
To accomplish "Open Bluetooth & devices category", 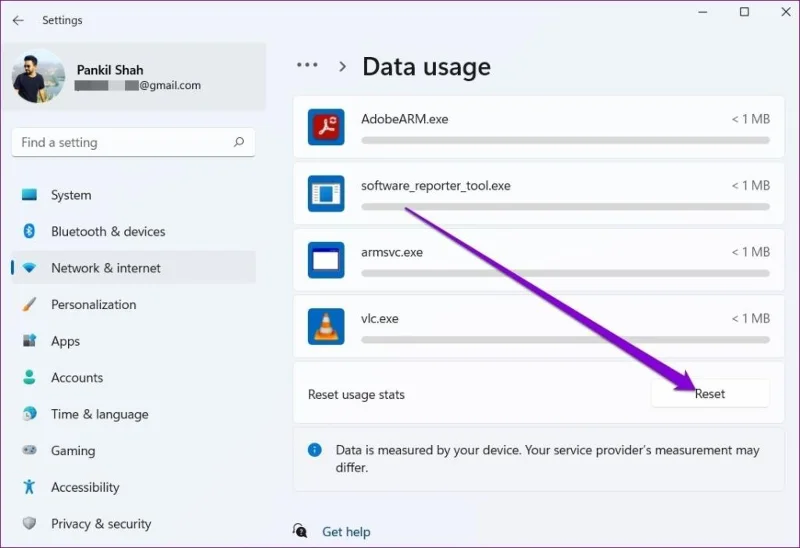I will (x=133, y=231).
